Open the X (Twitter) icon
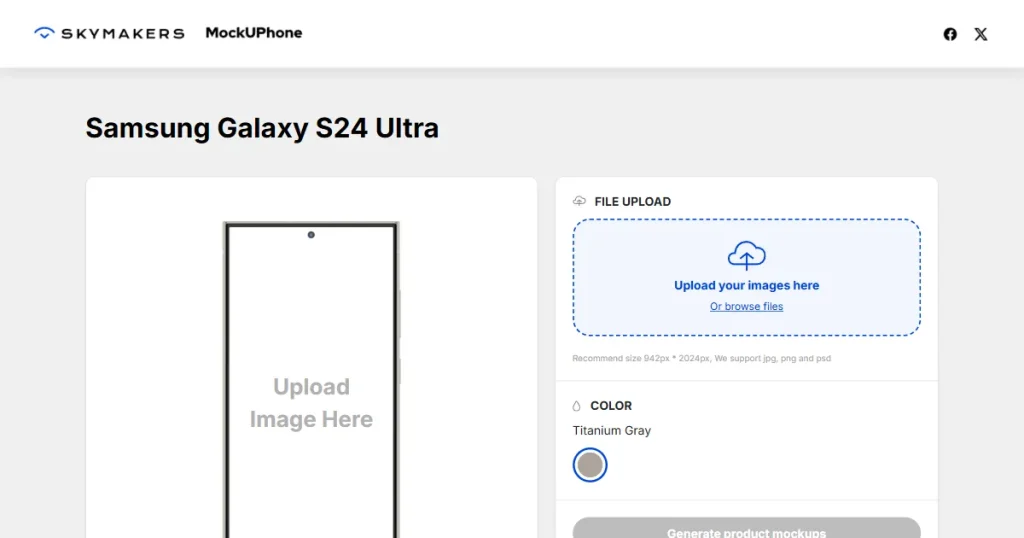 pos(980,34)
